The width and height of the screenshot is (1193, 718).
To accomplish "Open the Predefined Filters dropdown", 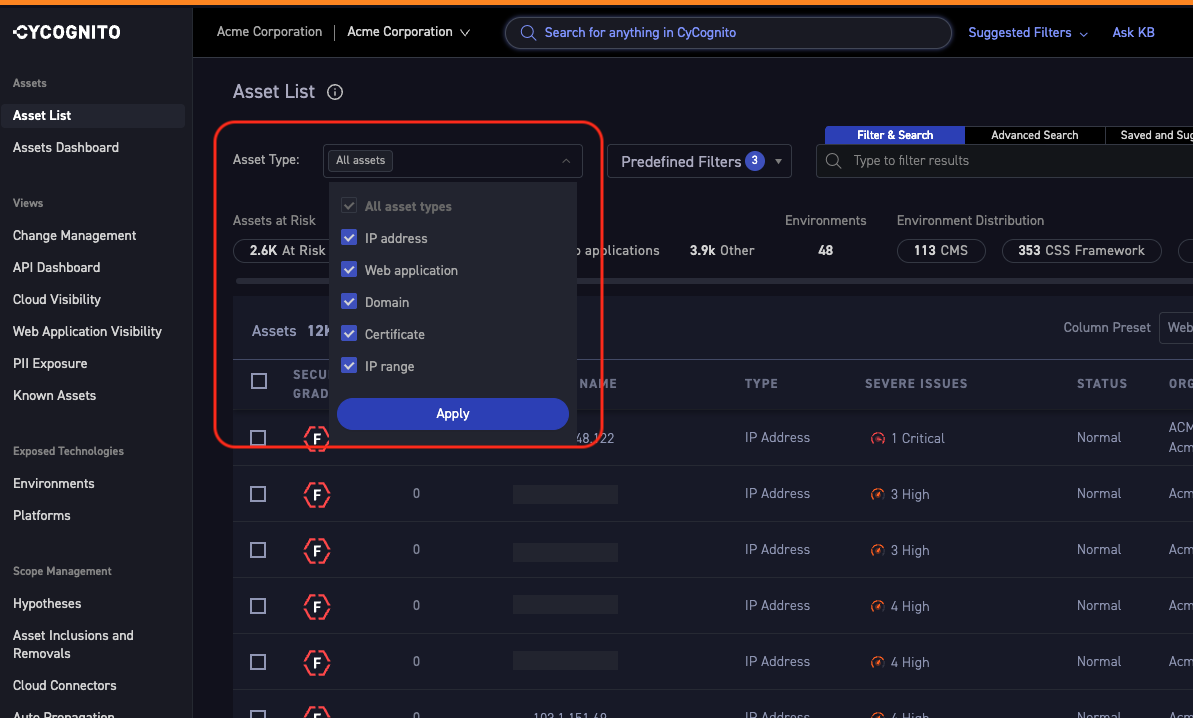I will (x=699, y=161).
